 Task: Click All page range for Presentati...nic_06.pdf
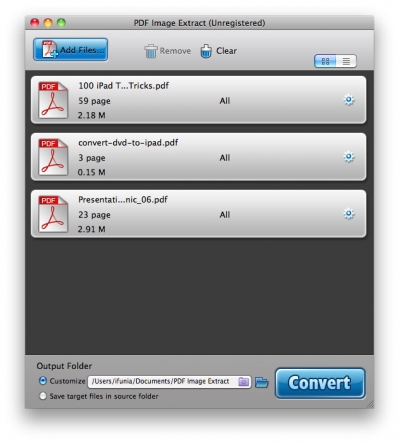(x=225, y=215)
